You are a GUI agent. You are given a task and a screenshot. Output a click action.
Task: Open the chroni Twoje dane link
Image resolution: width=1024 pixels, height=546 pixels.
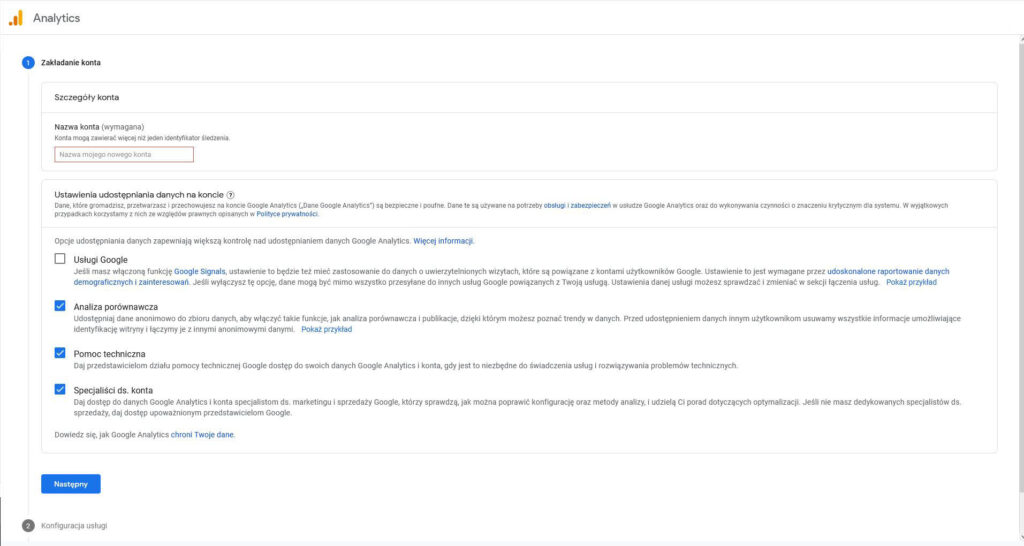click(202, 434)
